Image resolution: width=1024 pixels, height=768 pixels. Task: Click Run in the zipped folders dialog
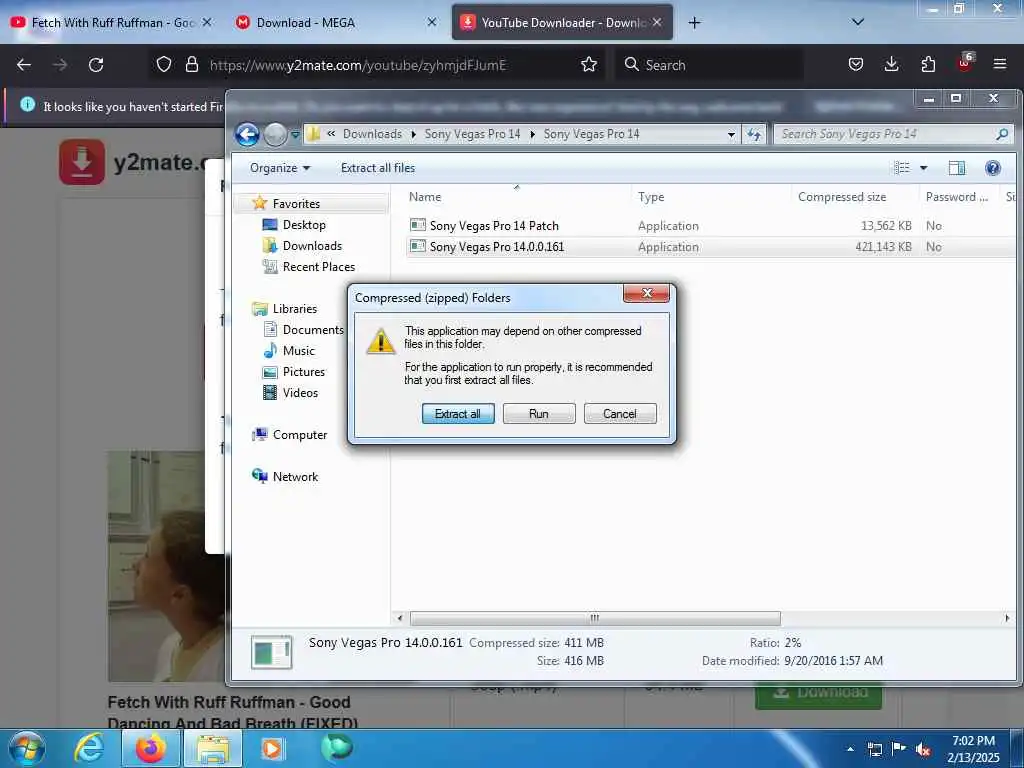click(539, 413)
